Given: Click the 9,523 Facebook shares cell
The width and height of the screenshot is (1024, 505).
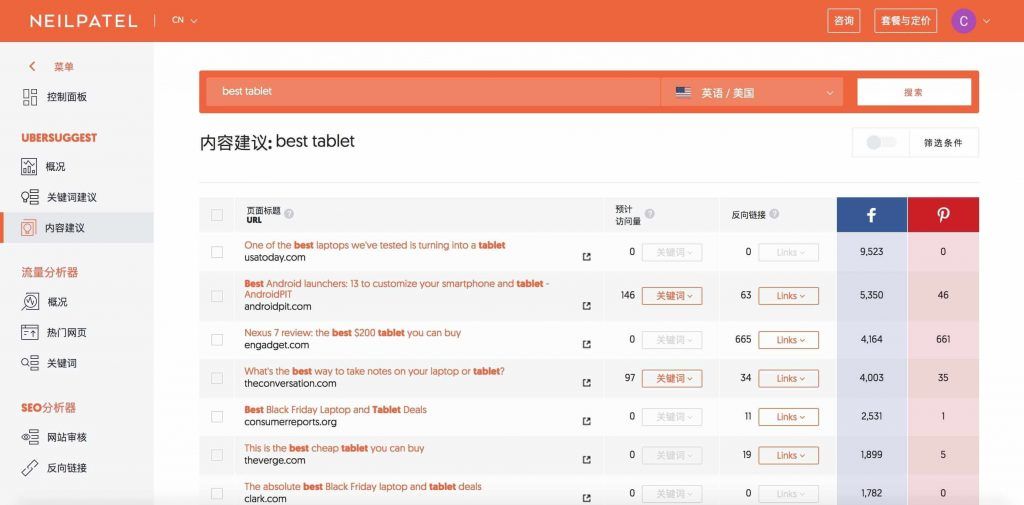Looking at the screenshot, I should click(x=871, y=252).
